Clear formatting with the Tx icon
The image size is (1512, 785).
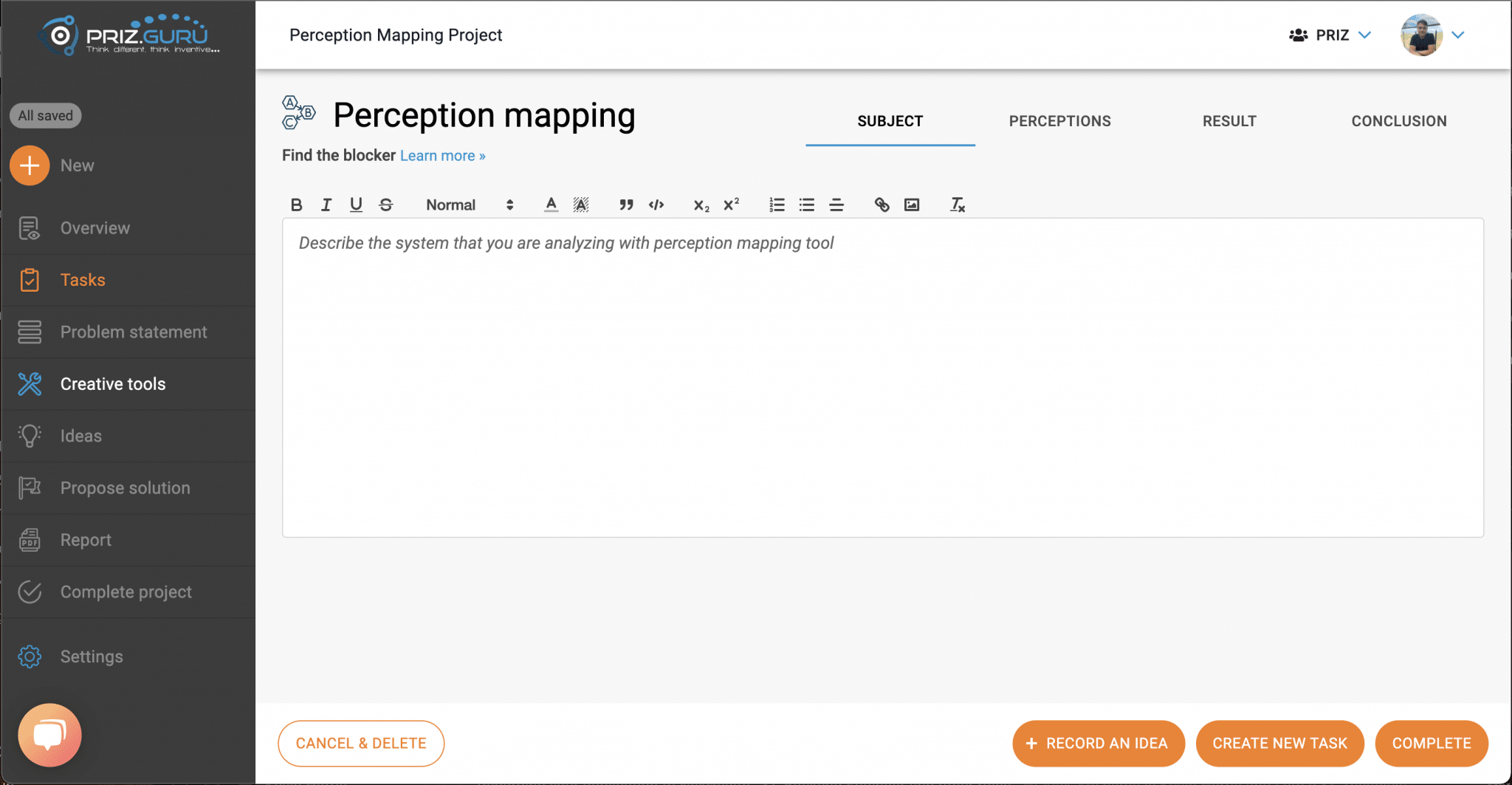tap(958, 205)
